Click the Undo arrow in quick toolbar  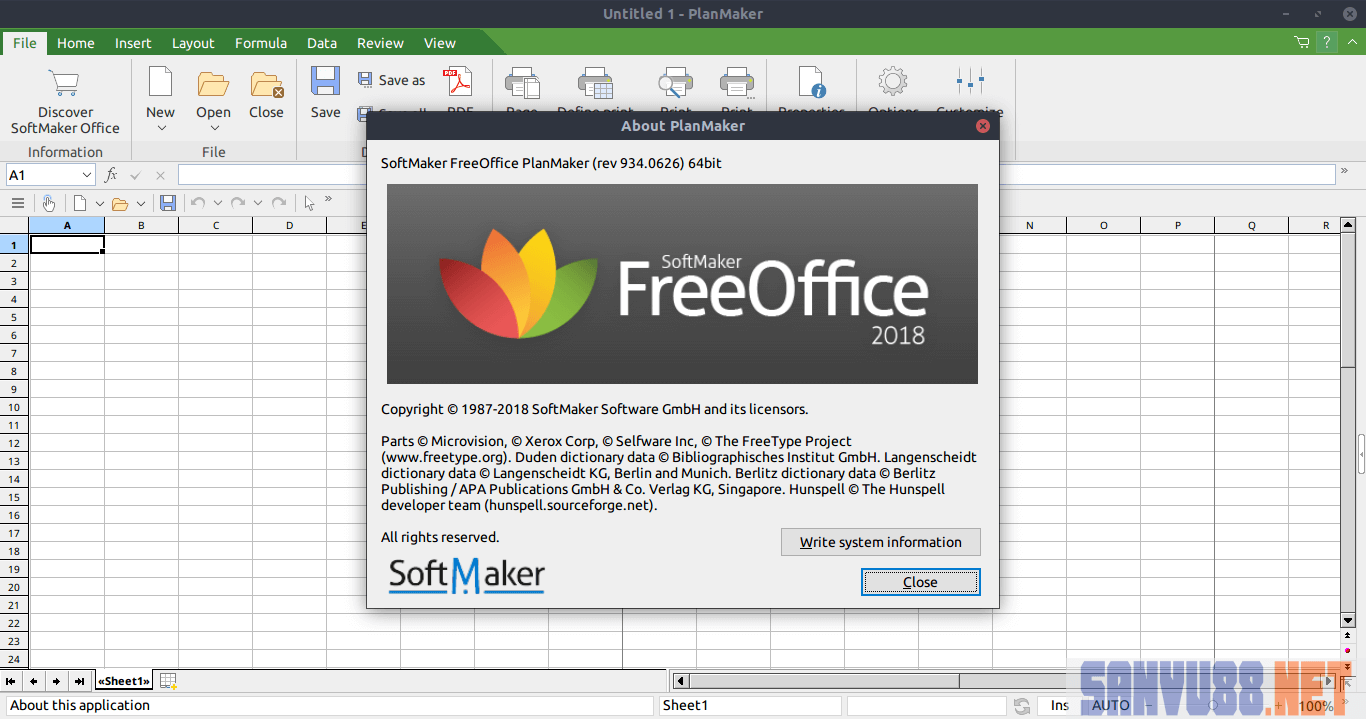point(198,203)
